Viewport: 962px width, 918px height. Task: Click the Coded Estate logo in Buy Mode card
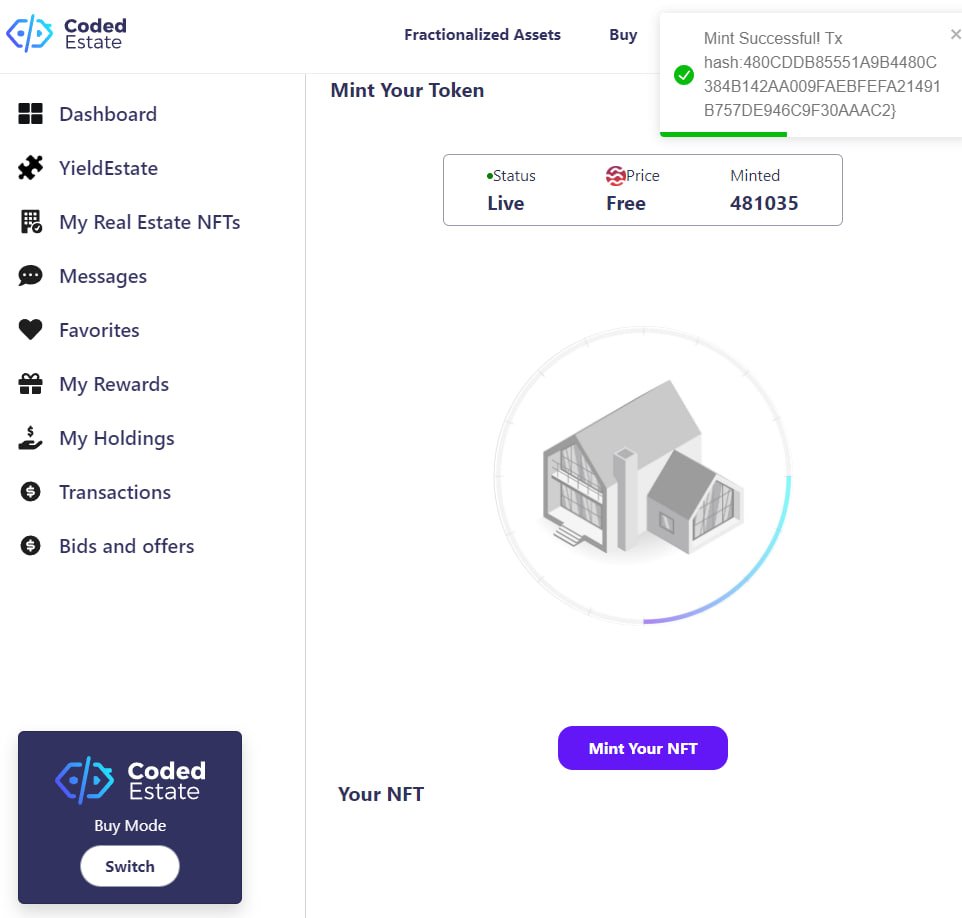pyautogui.click(x=130, y=781)
